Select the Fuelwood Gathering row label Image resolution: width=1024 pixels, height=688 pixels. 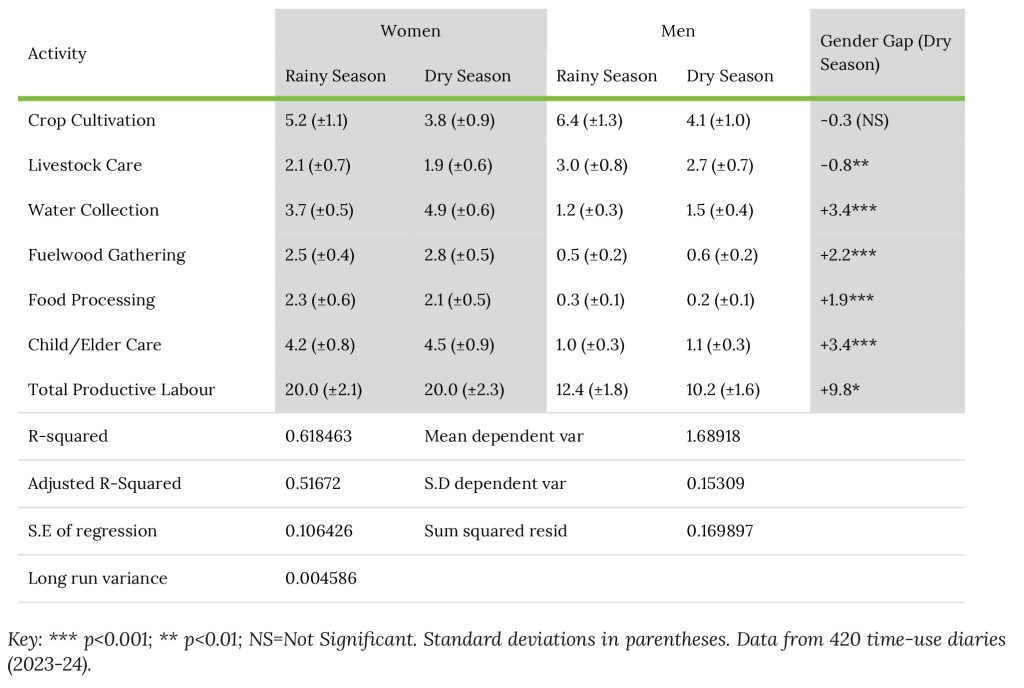pos(107,255)
